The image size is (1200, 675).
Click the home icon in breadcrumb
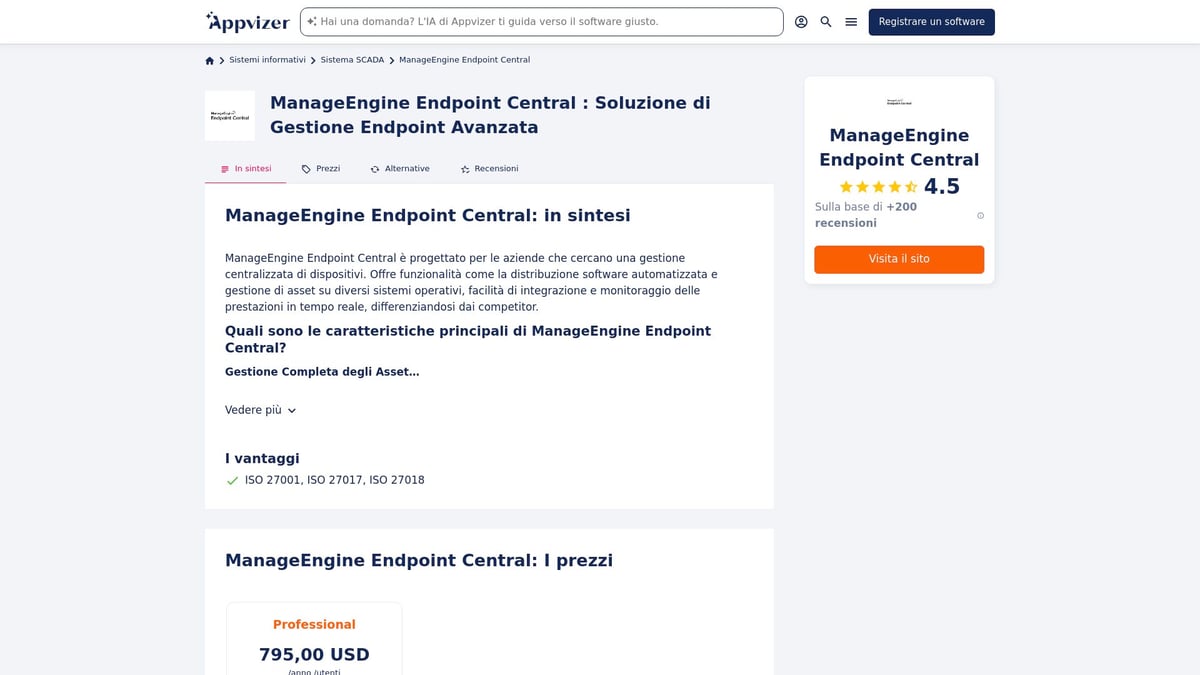[x=209, y=60]
